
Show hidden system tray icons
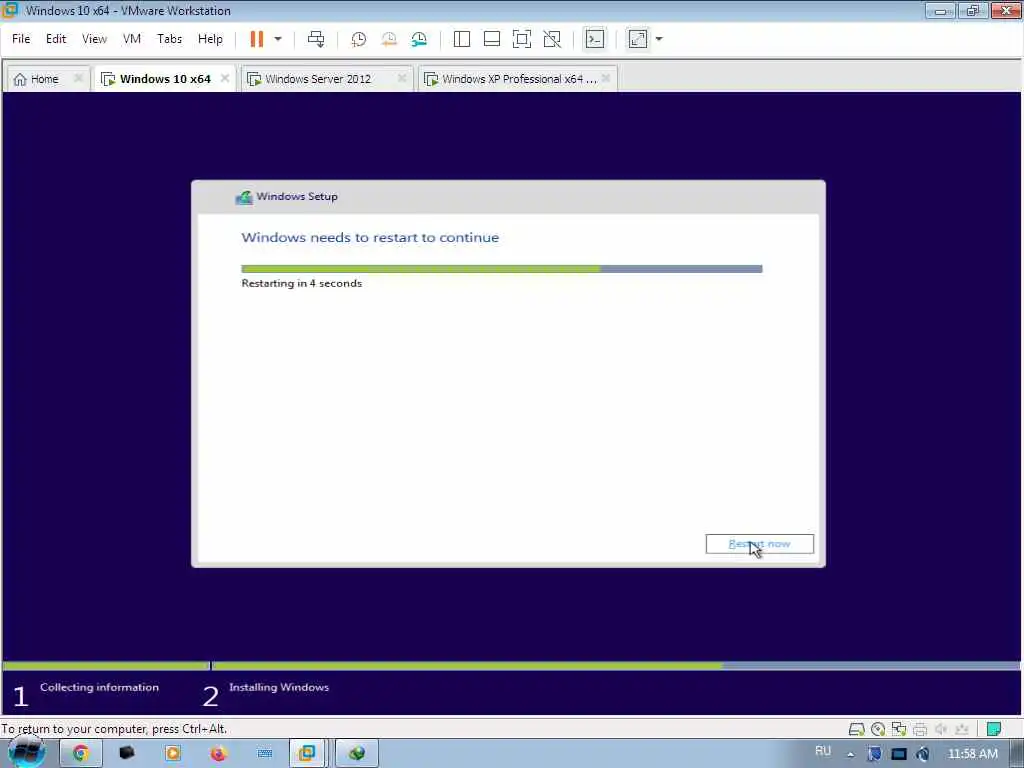click(x=850, y=754)
